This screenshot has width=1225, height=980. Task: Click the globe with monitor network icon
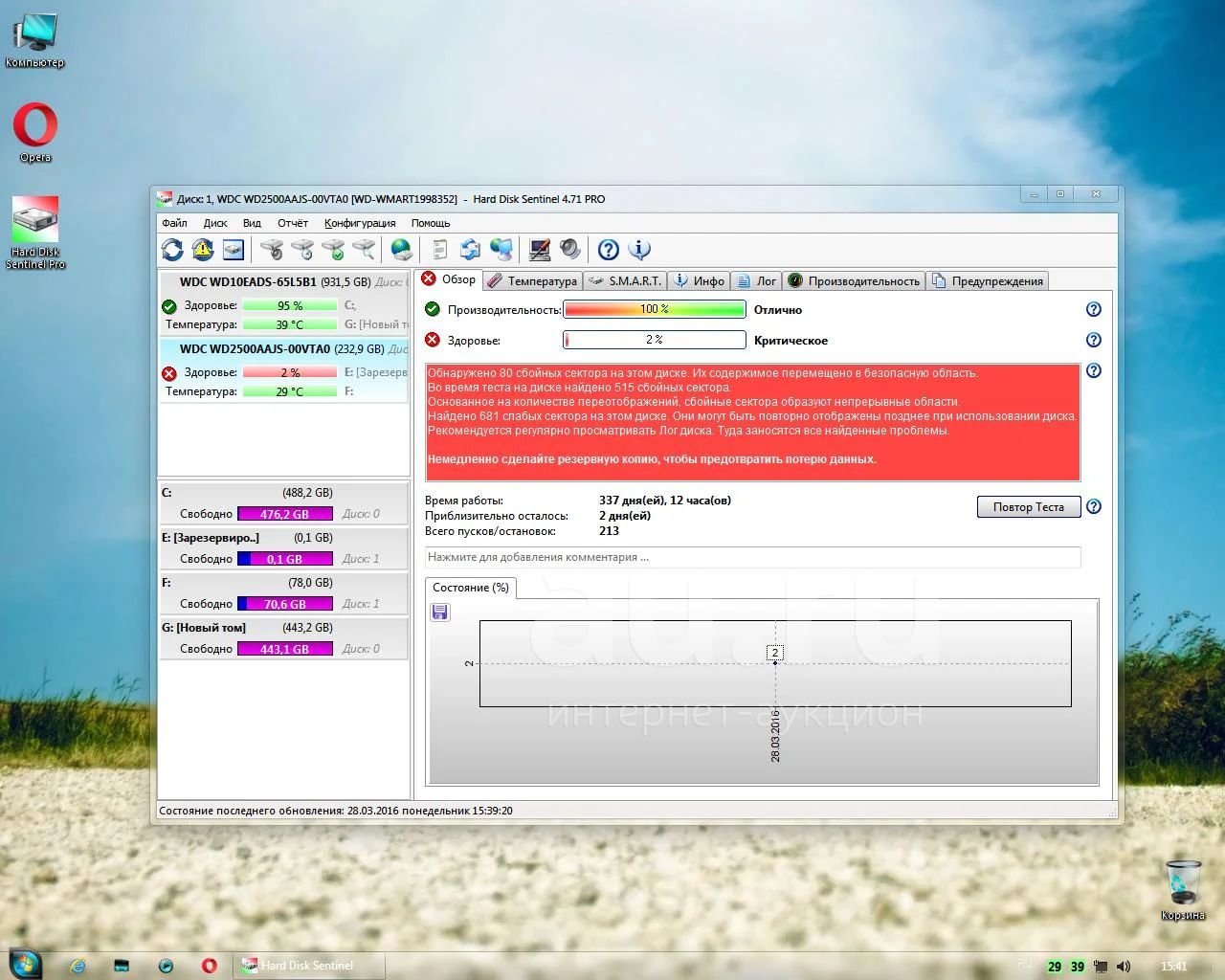(x=501, y=250)
